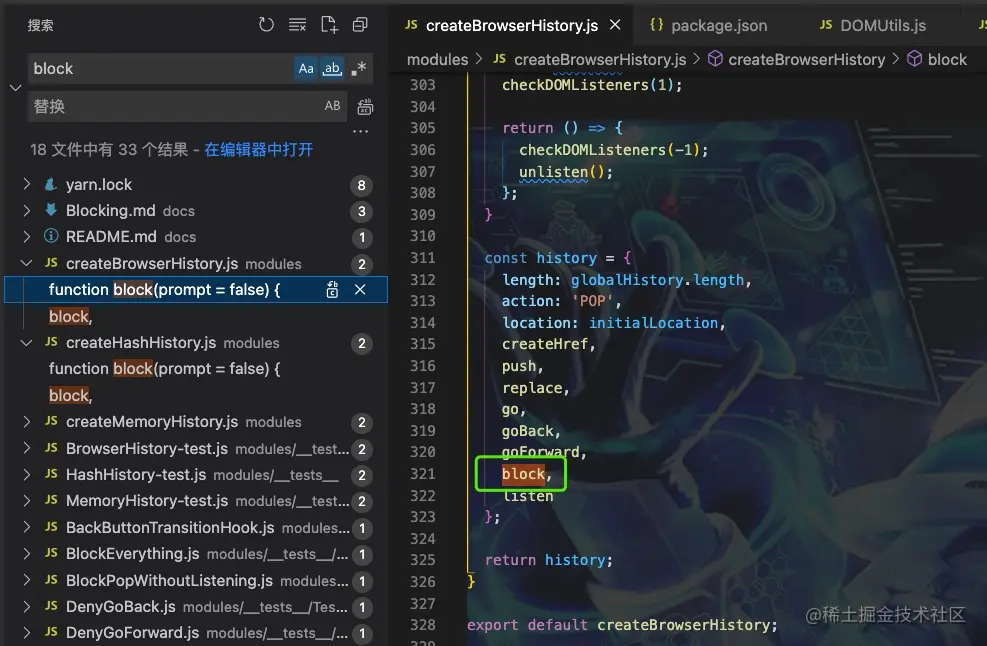Expand createMemoryHistory.js results
Screen dimensions: 987x646
point(26,422)
